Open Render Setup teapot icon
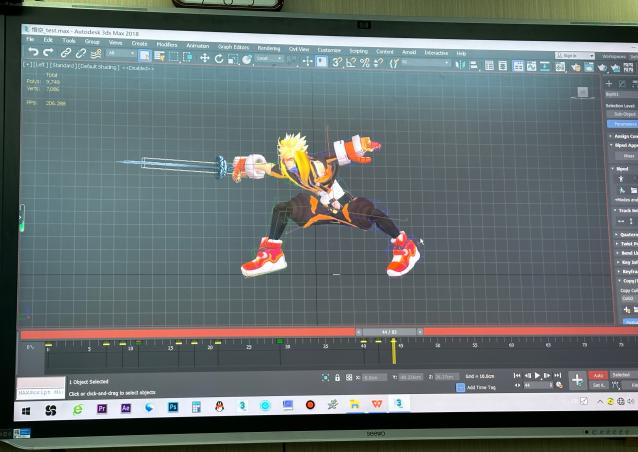 pyautogui.click(x=575, y=68)
